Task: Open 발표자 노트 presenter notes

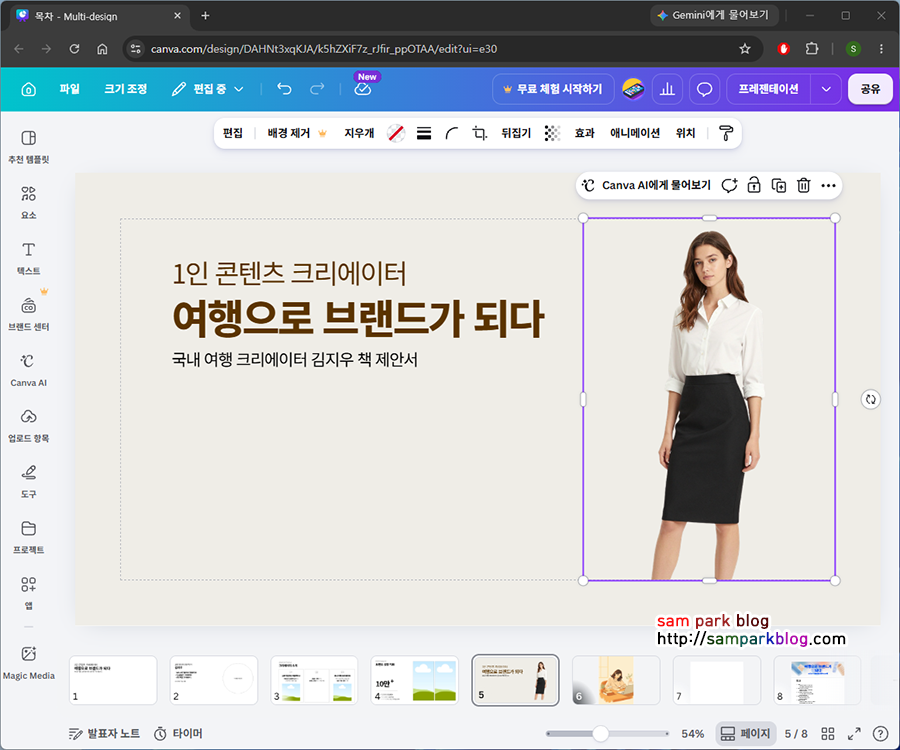Action: coord(104,733)
